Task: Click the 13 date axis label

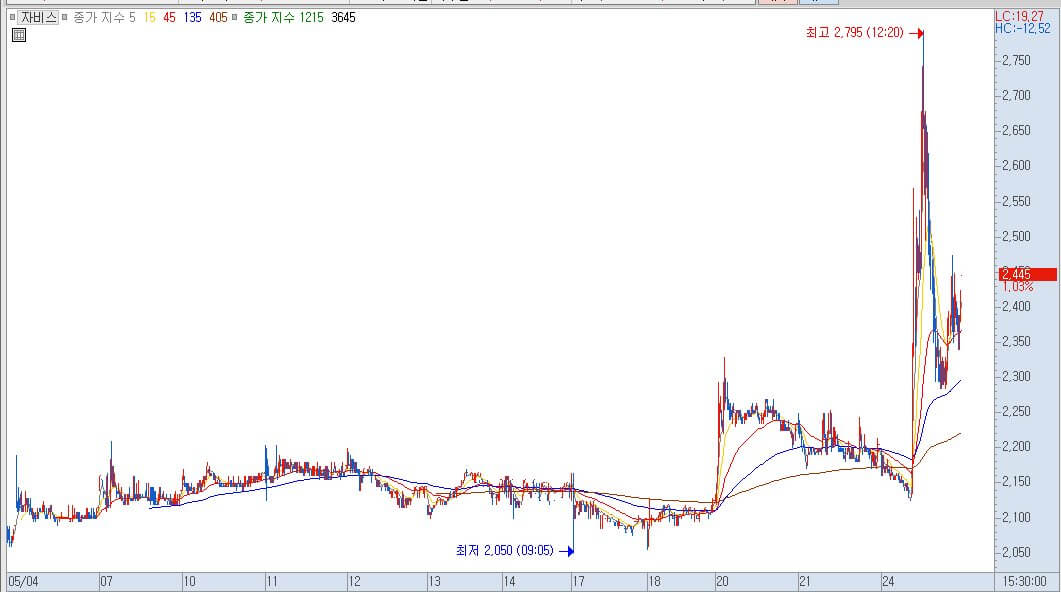Action: click(x=434, y=581)
